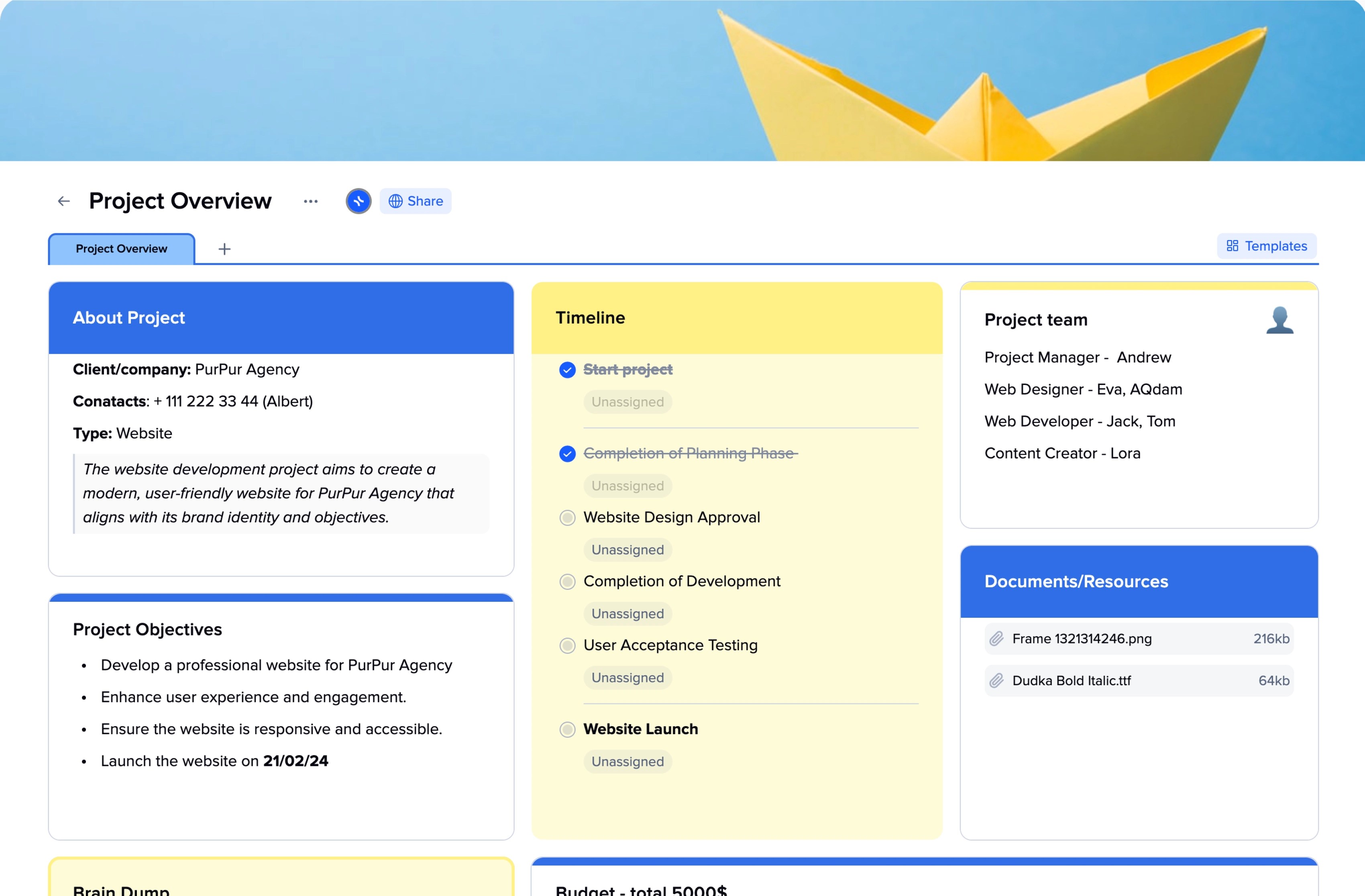The height and width of the screenshot is (896, 1365).
Task: Select the Project Overview tab
Action: pyautogui.click(x=122, y=249)
